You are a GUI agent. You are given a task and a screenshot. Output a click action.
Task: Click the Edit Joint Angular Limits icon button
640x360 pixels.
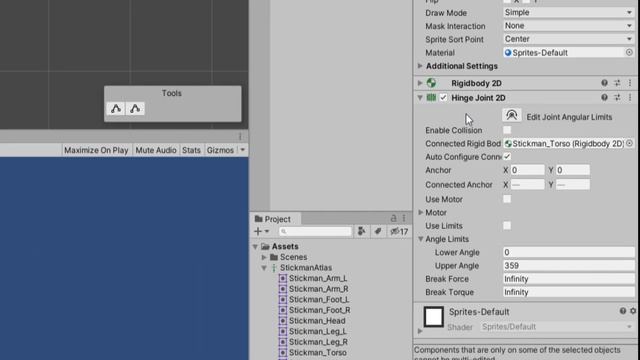point(511,116)
